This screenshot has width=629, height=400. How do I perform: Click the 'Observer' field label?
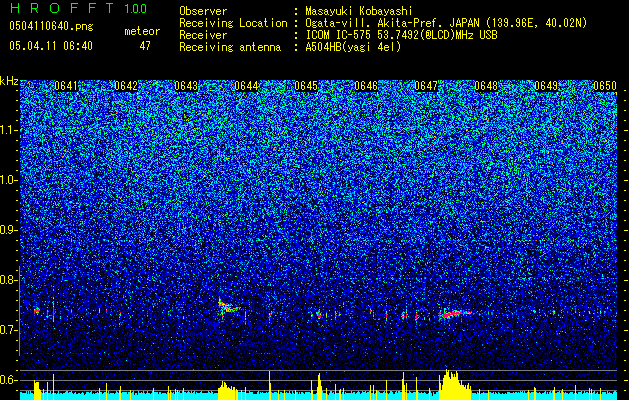tap(203, 11)
